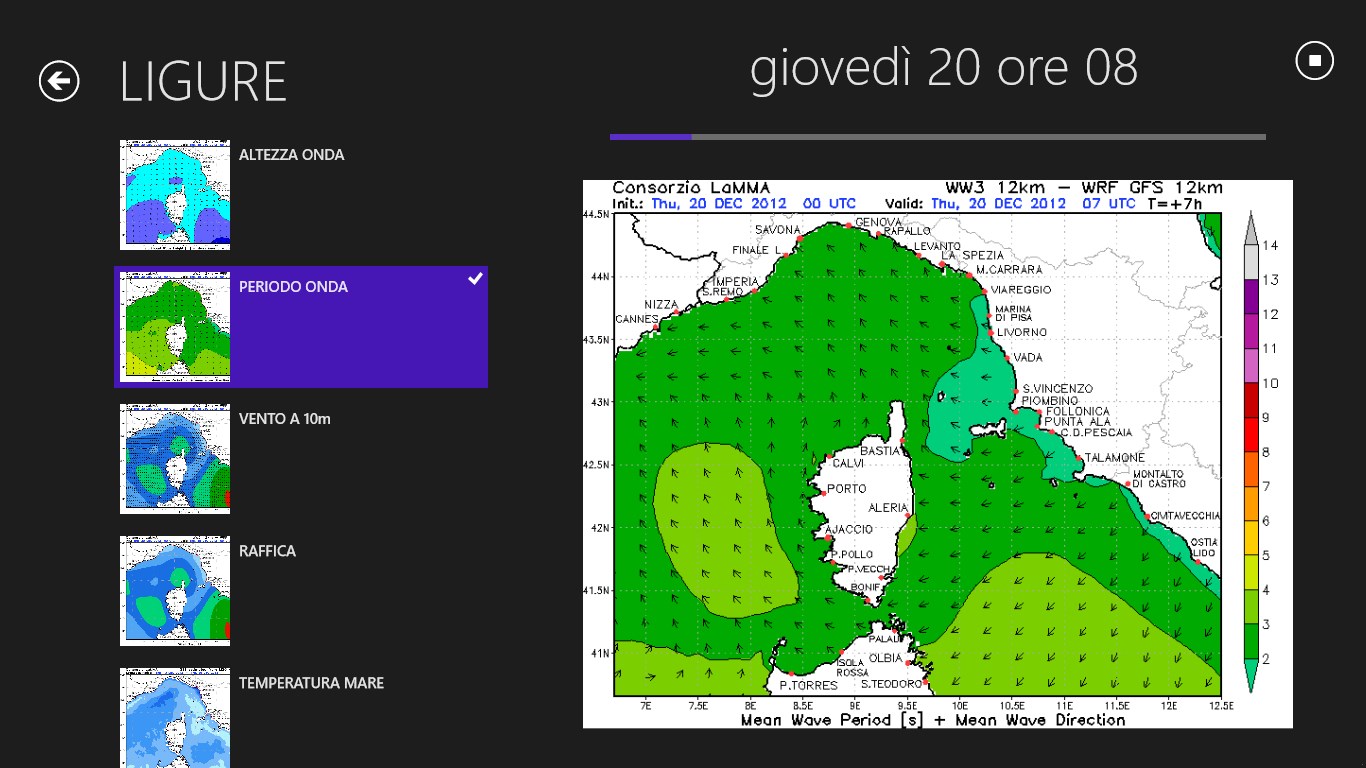This screenshot has height=768, width=1366.
Task: Jump ahead on the gray timeline track
Action: pyautogui.click(x=978, y=137)
